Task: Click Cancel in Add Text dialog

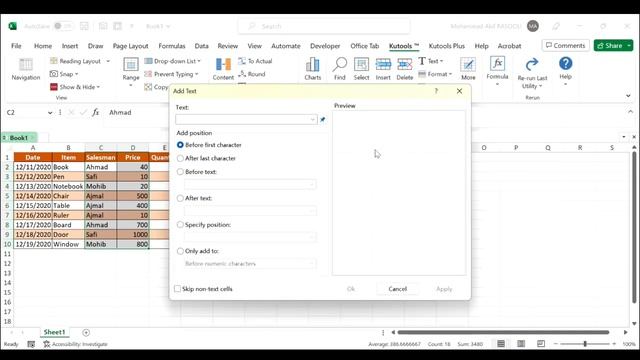Action: [x=398, y=289]
